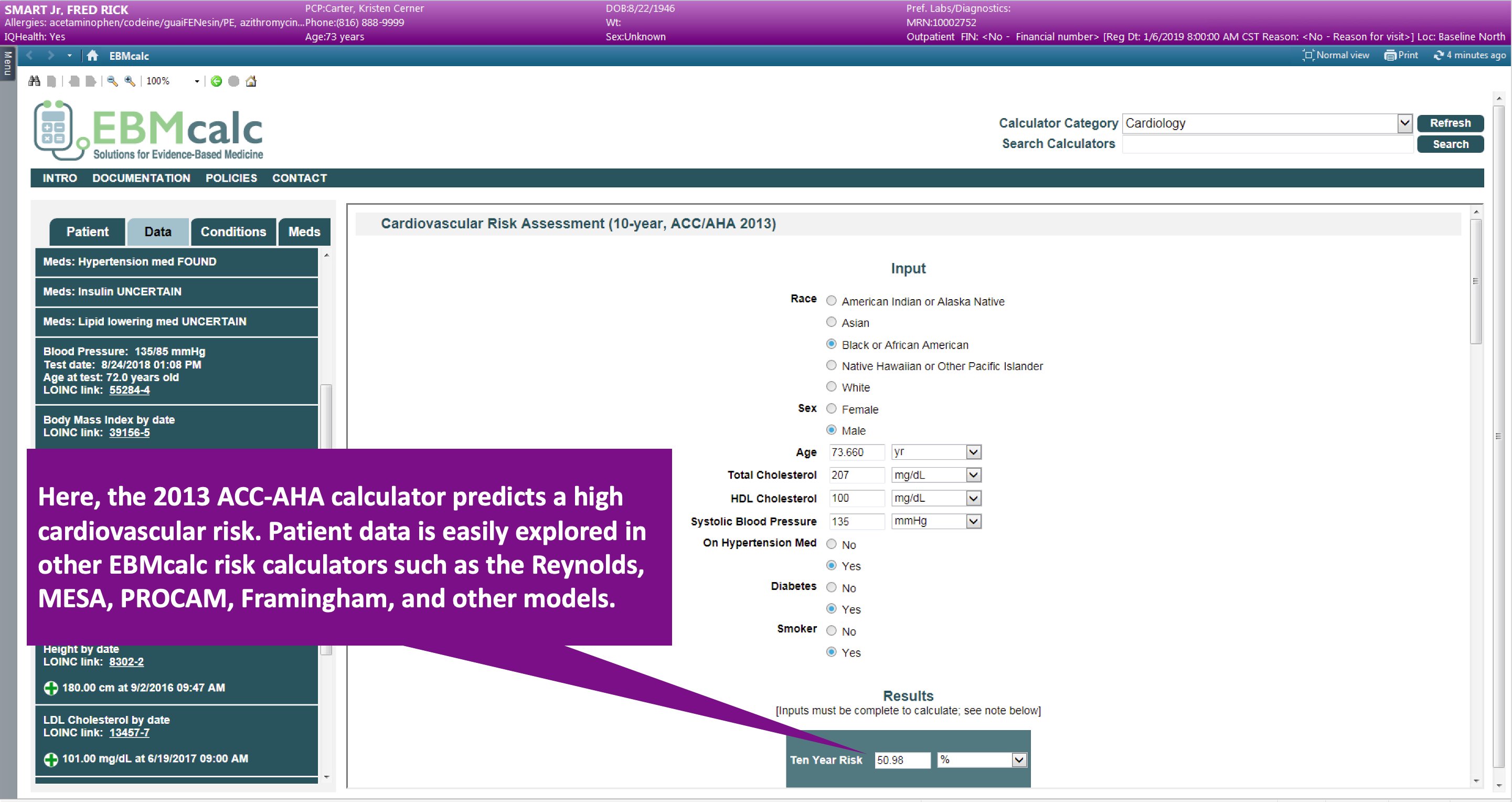Click the Total Cholesterol value field 207
The height and width of the screenshot is (802, 1512).
(856, 475)
